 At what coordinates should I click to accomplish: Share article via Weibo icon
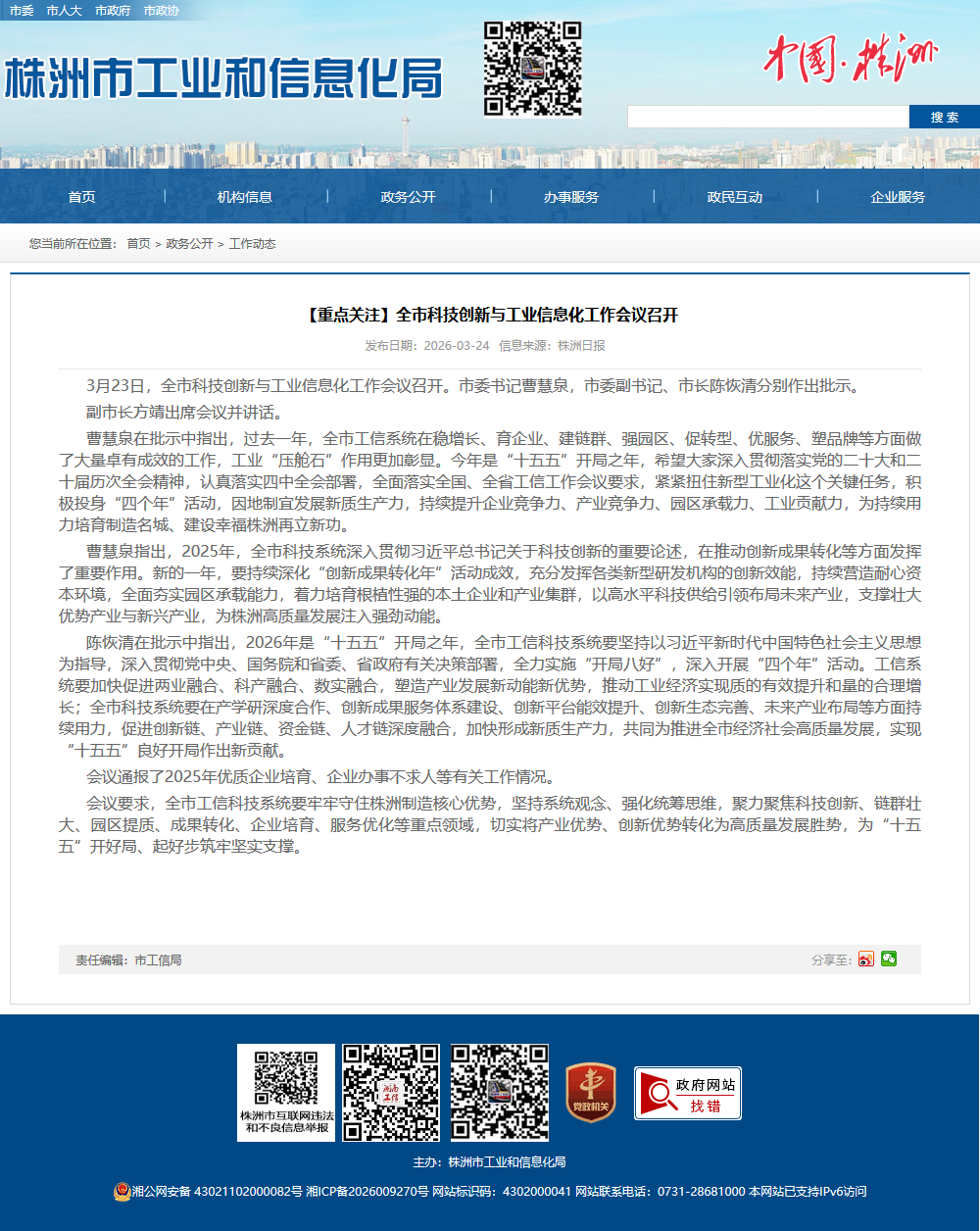coord(865,960)
